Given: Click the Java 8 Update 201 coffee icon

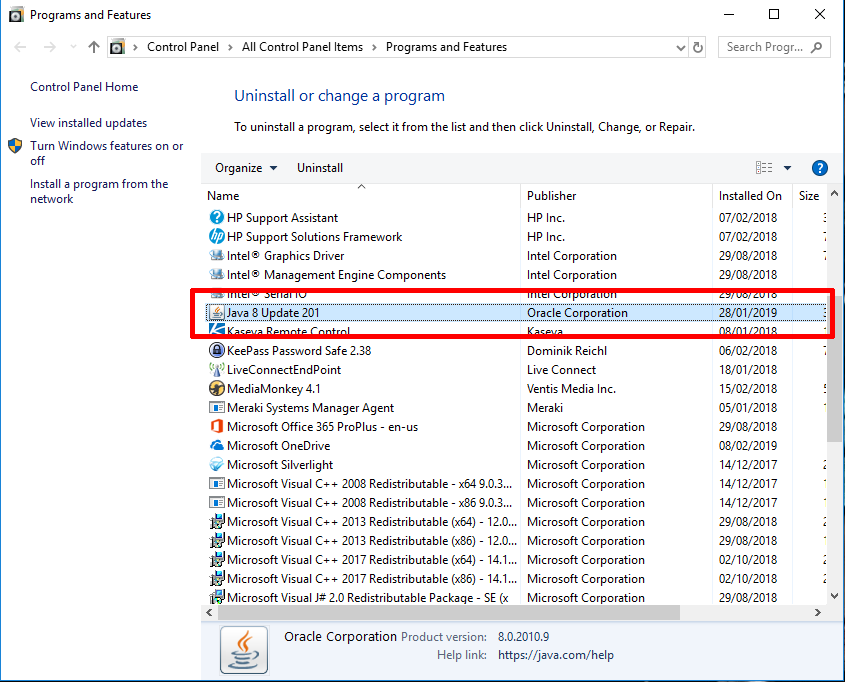Looking at the screenshot, I should (x=216, y=312).
